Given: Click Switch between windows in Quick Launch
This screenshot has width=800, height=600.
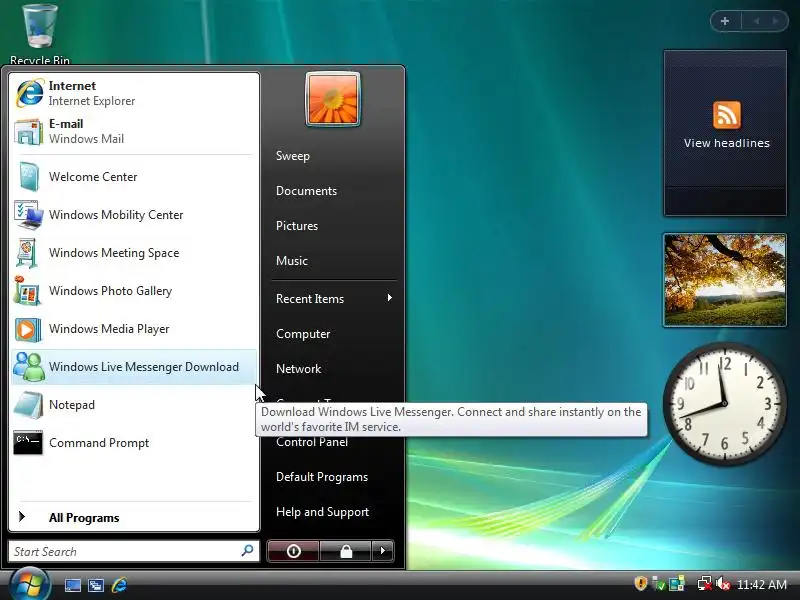Looking at the screenshot, I should [x=96, y=585].
